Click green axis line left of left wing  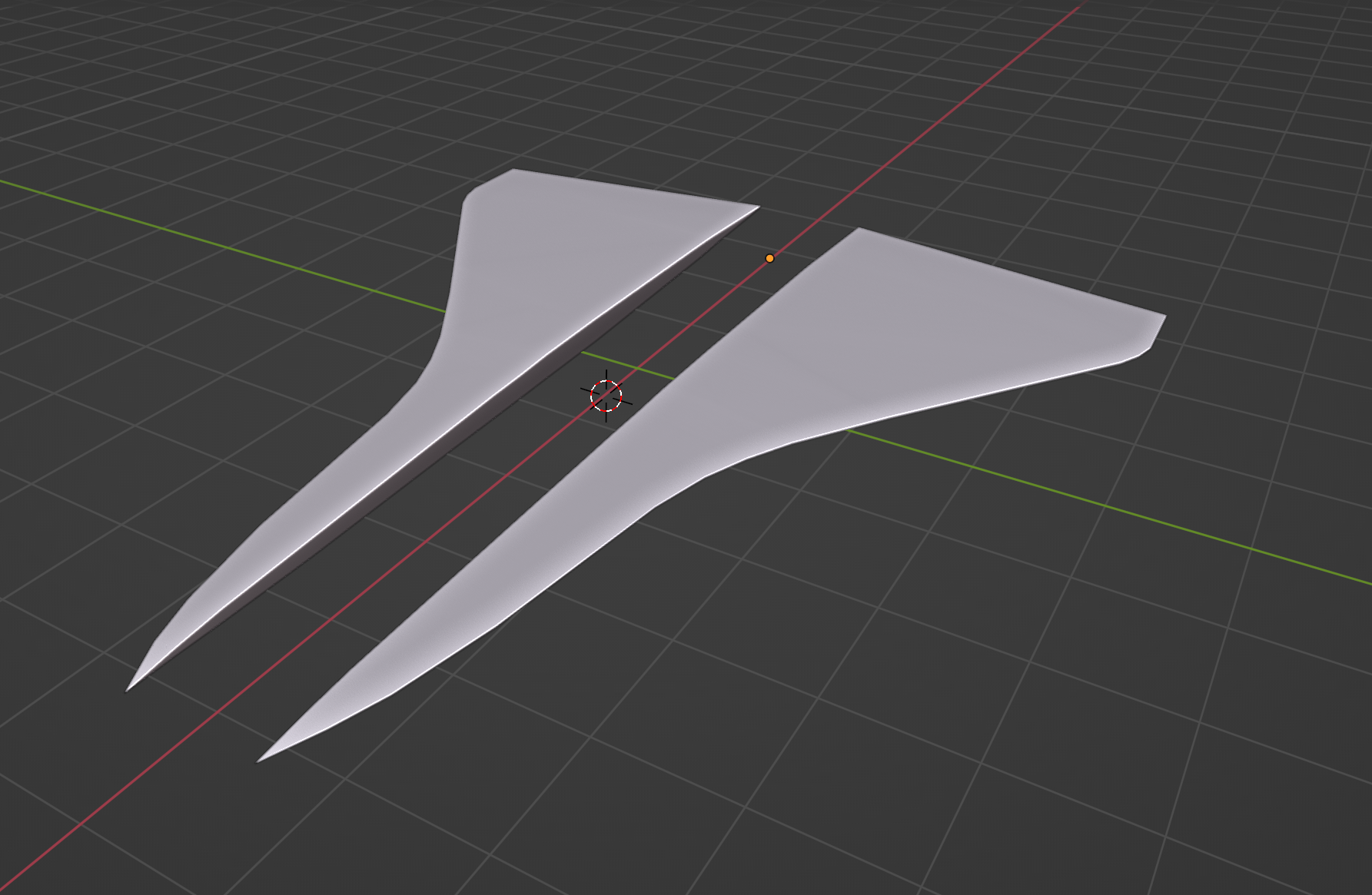[231, 247]
